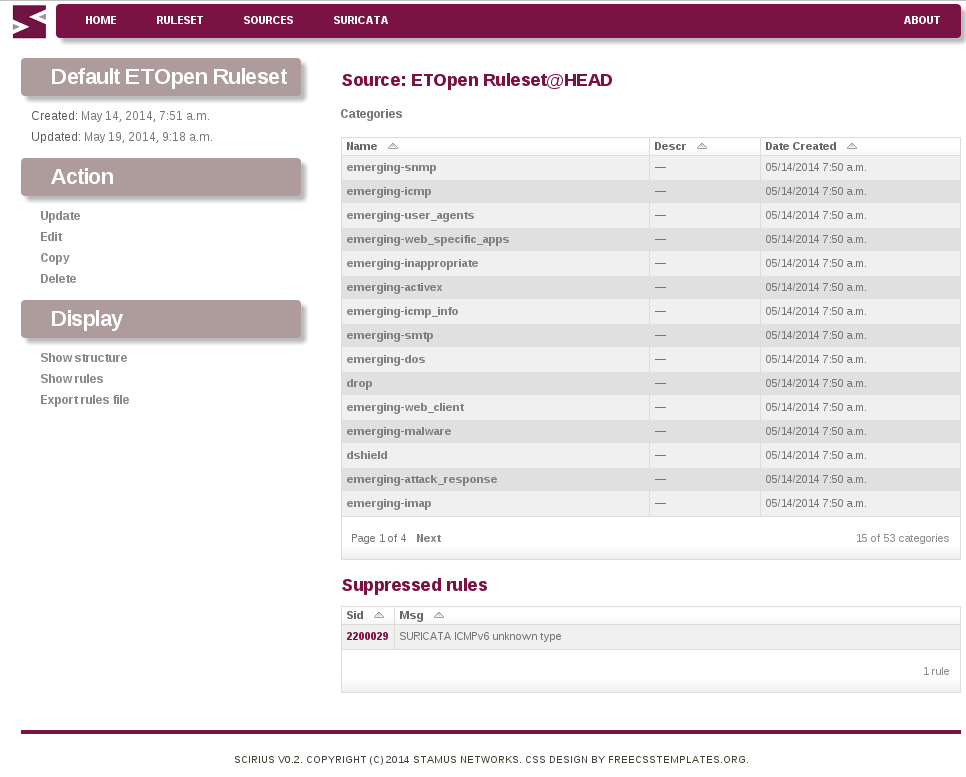Viewport: 966px width, 777px height.
Task: Open suppressed rule Sid 2200029
Action: pos(367,636)
